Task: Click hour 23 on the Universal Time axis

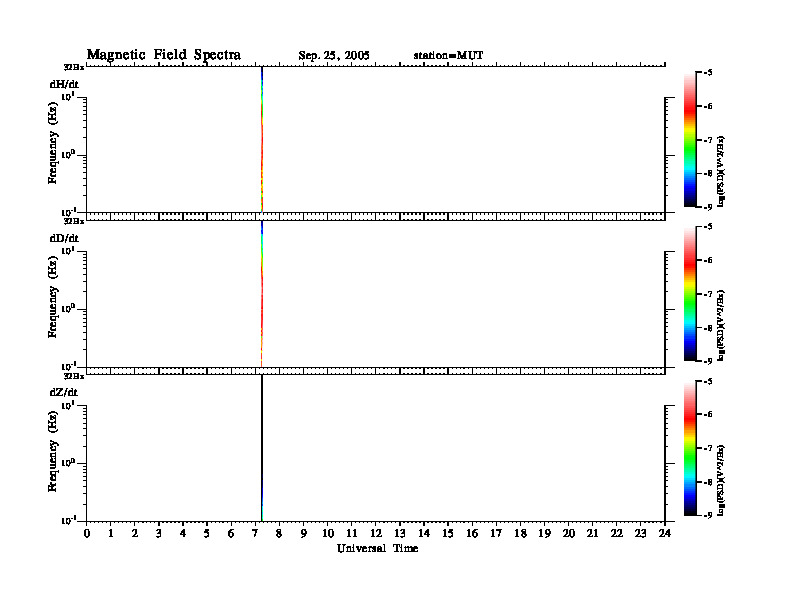Action: [x=641, y=533]
